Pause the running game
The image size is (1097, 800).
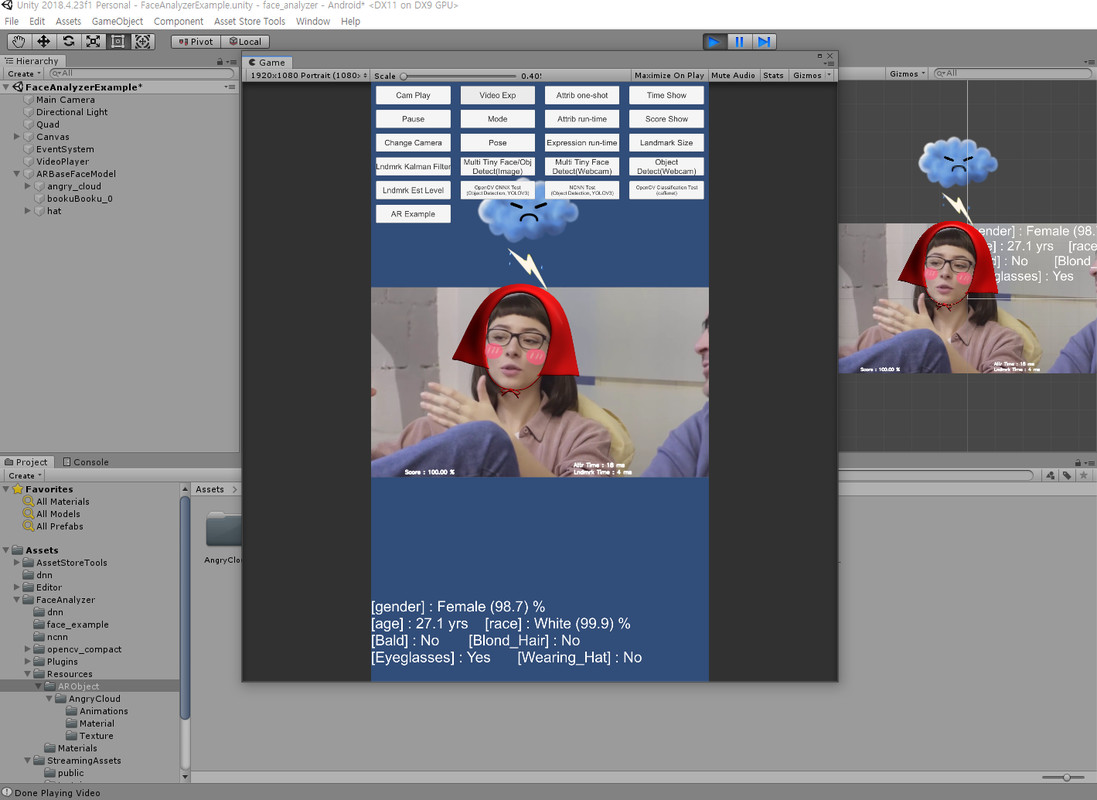click(739, 42)
